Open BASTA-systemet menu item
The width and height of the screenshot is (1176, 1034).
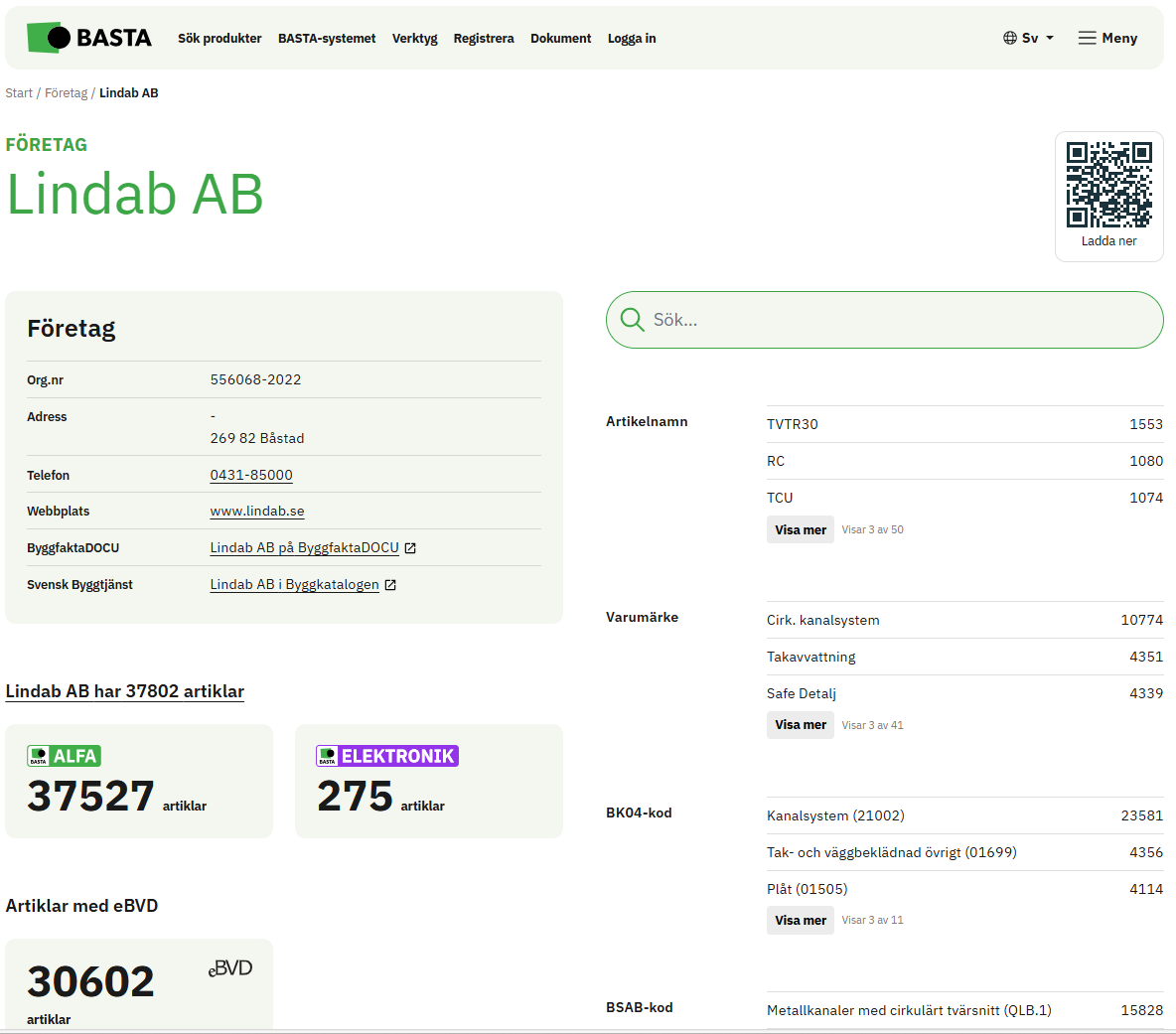(327, 38)
